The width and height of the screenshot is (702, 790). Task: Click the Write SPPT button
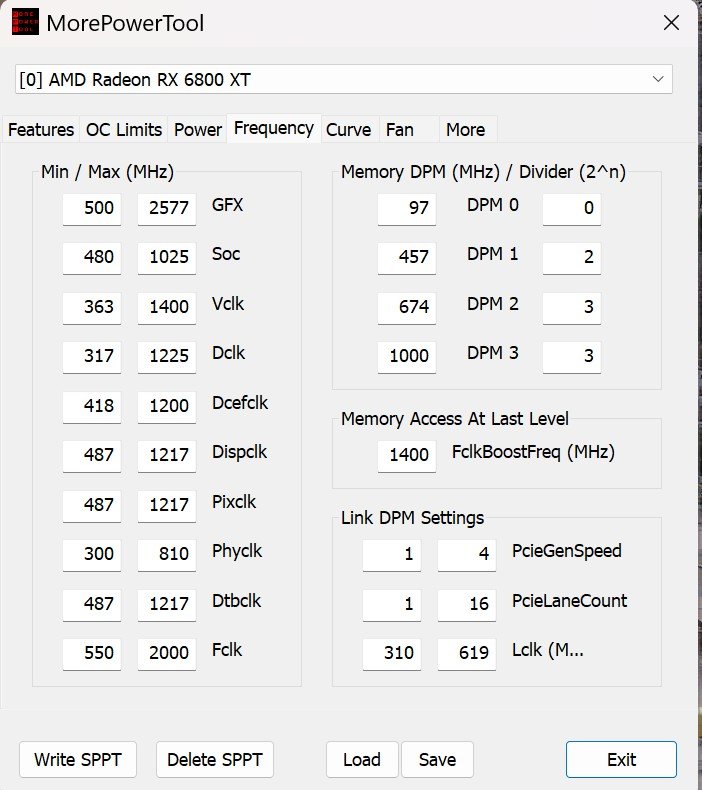click(x=78, y=759)
